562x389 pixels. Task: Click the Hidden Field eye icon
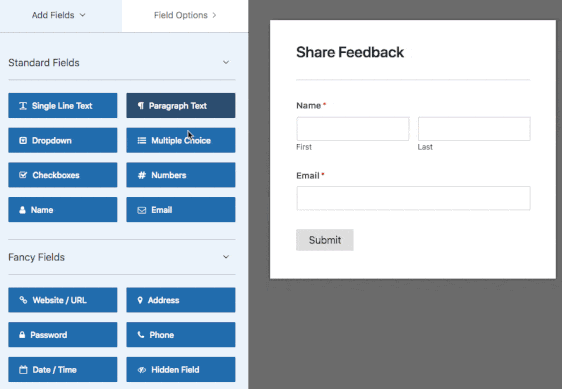pos(142,370)
